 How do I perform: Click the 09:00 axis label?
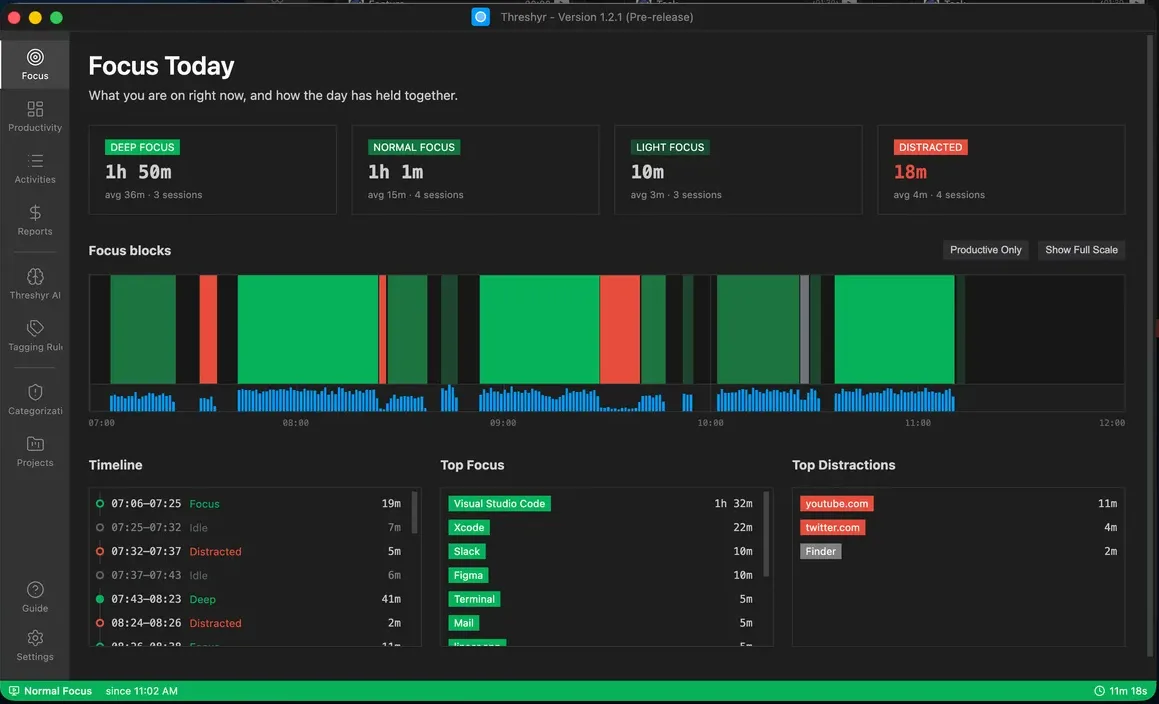503,423
